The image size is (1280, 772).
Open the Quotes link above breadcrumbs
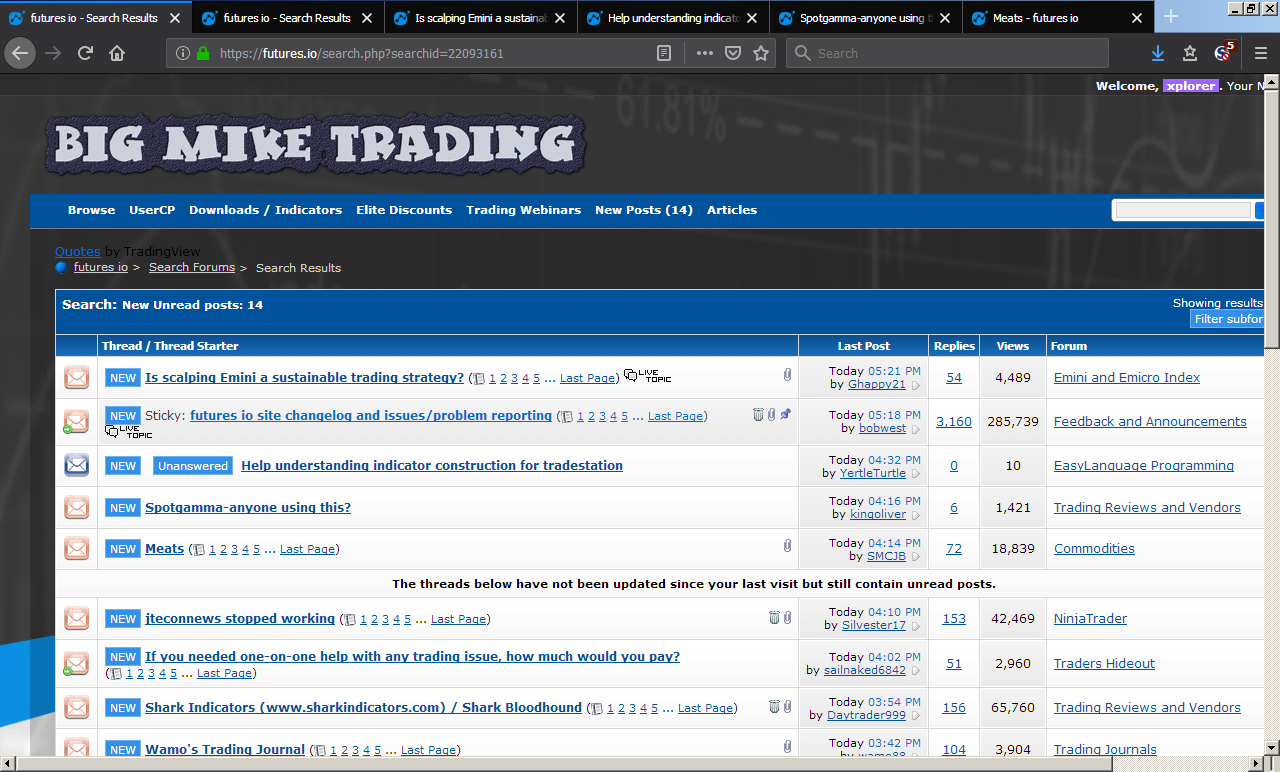coord(78,252)
